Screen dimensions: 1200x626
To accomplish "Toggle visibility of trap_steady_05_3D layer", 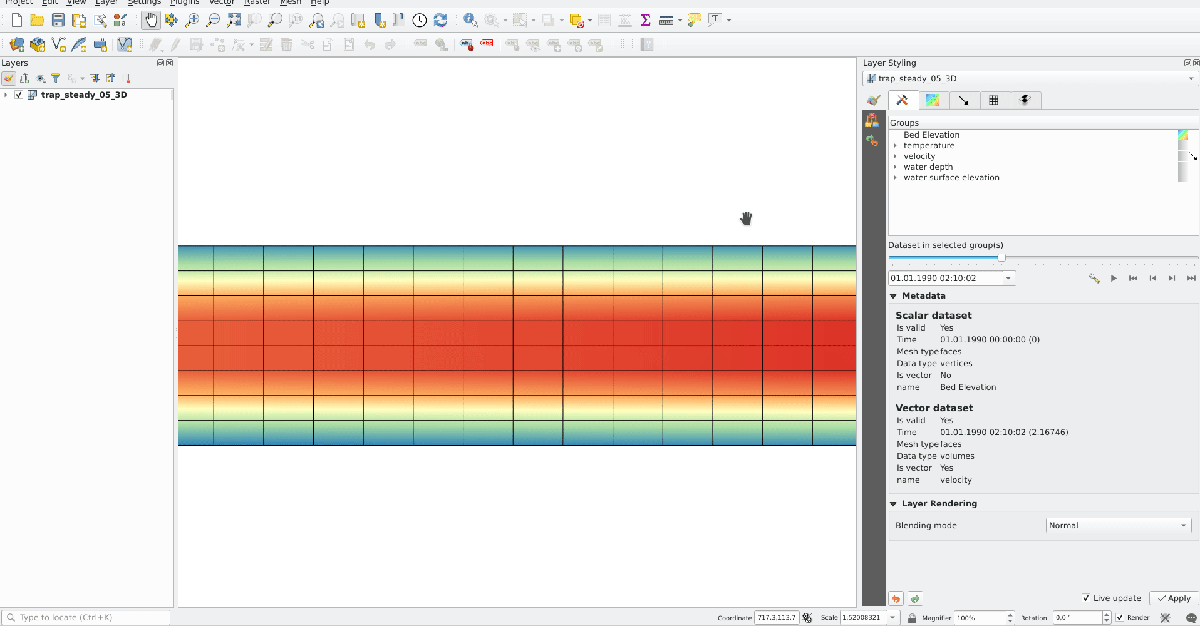I will click(19, 95).
